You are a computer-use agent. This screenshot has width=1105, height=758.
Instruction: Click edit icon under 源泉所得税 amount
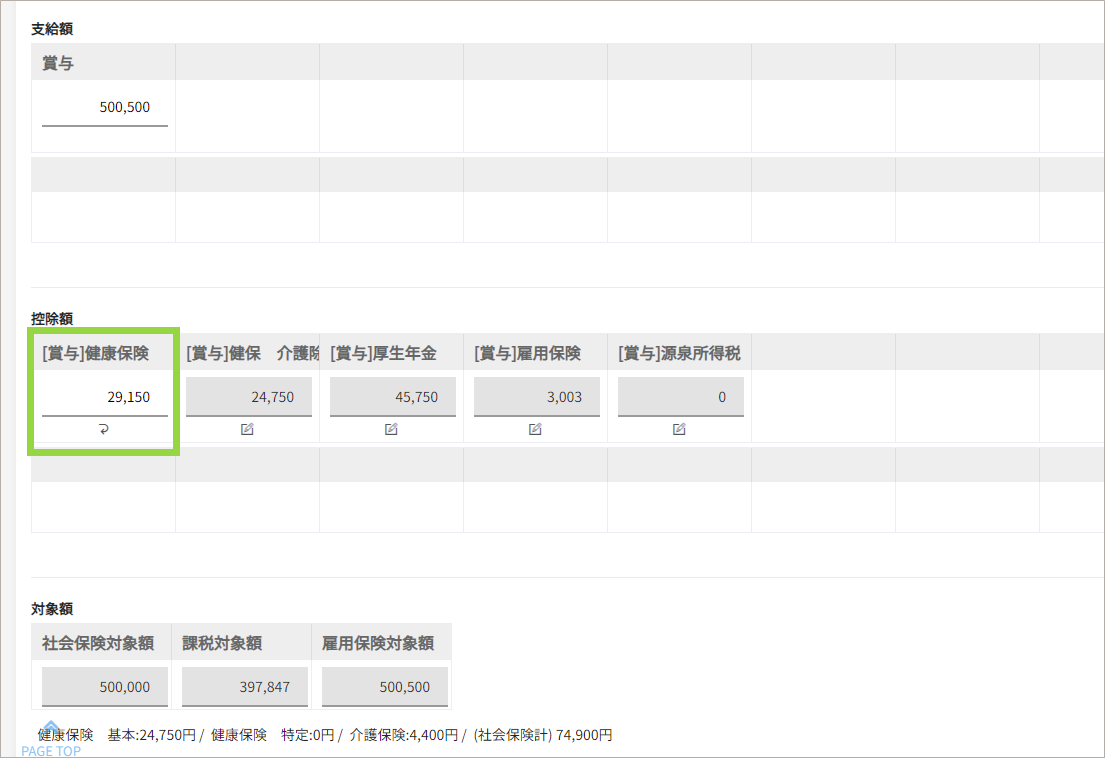tap(680, 429)
